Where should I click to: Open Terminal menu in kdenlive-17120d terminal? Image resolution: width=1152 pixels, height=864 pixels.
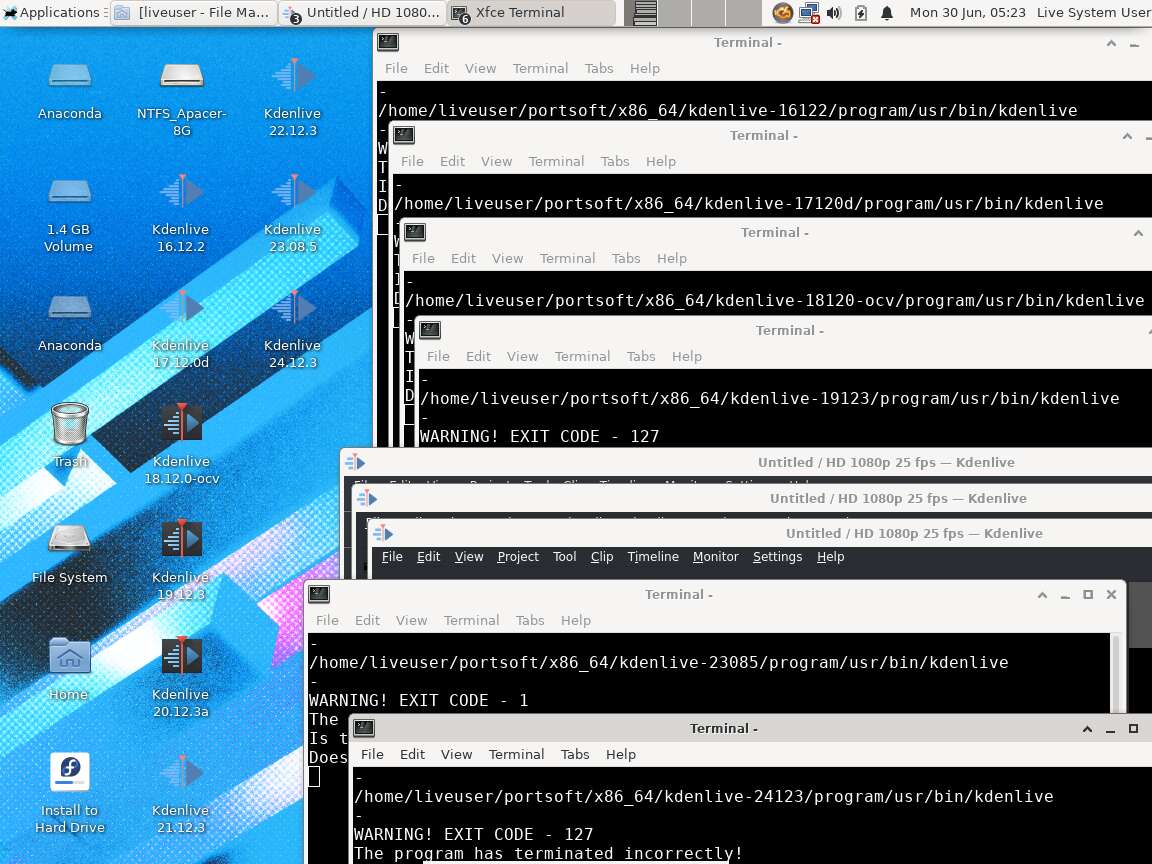click(556, 161)
